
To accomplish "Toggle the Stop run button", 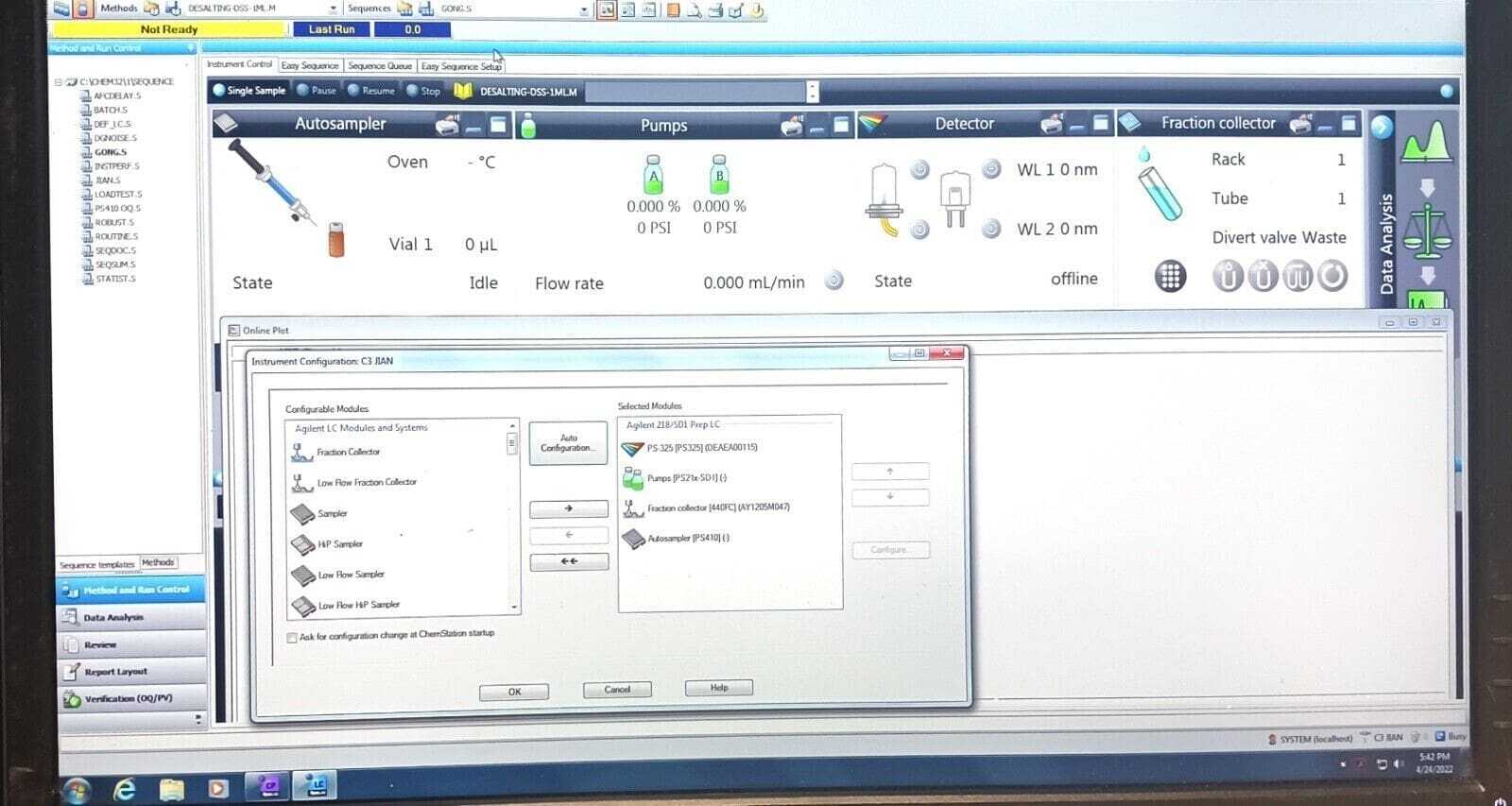I will [x=423, y=91].
